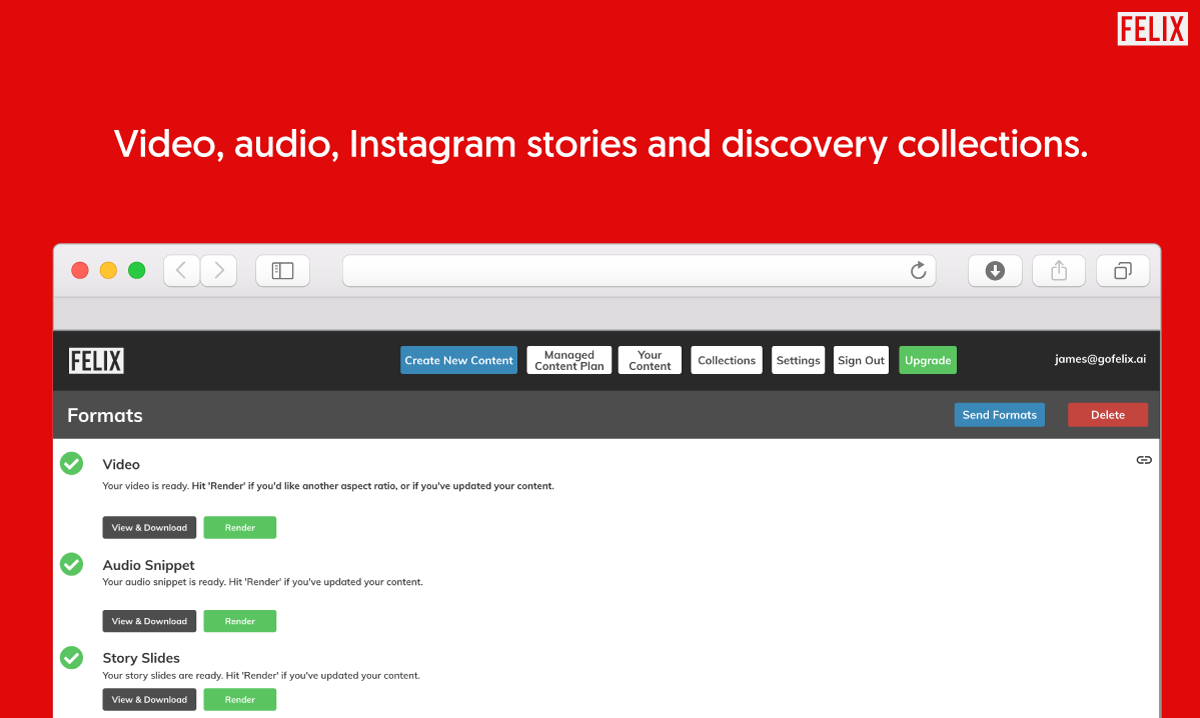Go to Your Content
Viewport: 1200px width, 718px height.
tap(650, 360)
